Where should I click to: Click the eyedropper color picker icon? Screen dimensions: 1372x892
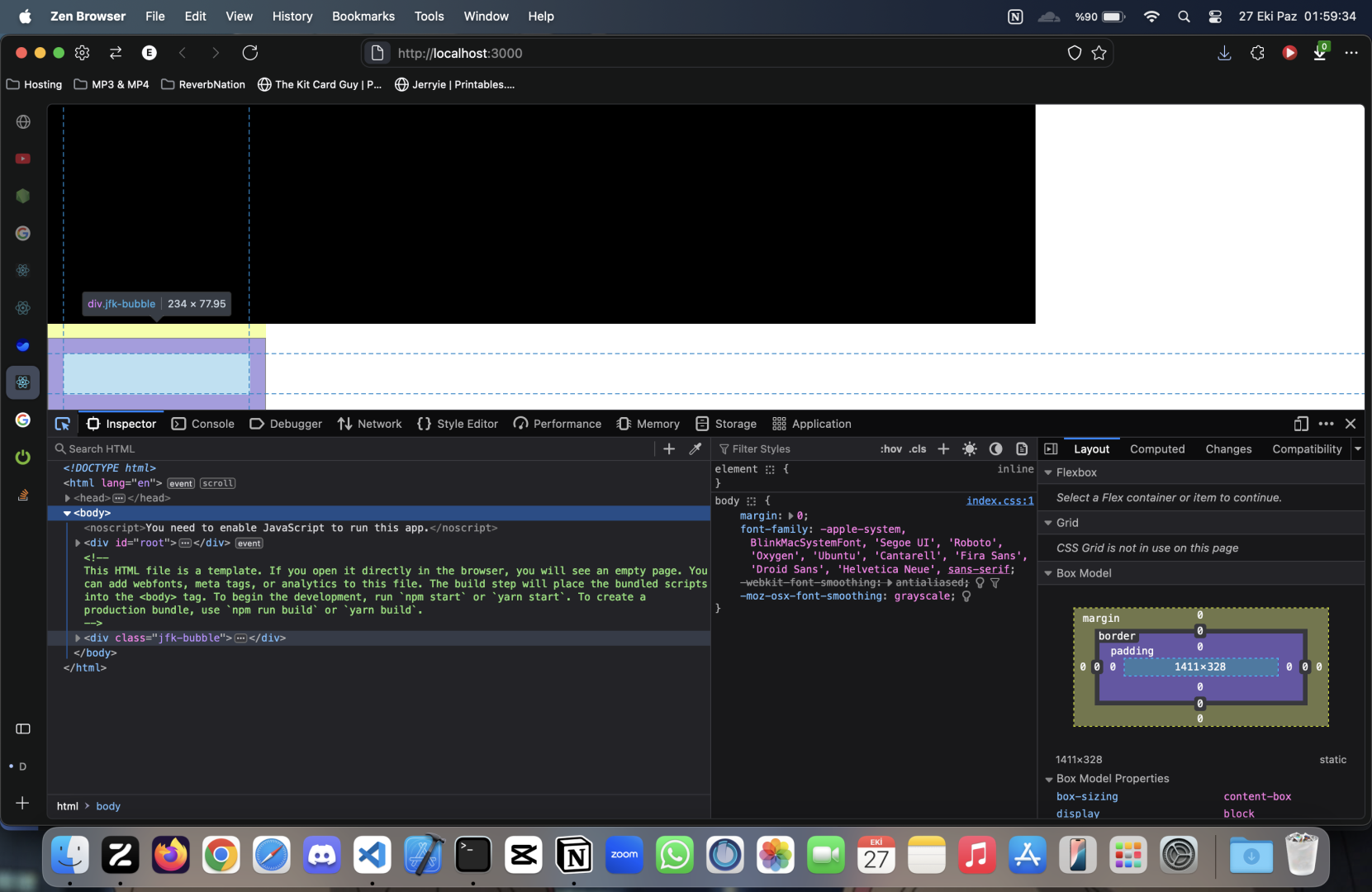[695, 448]
